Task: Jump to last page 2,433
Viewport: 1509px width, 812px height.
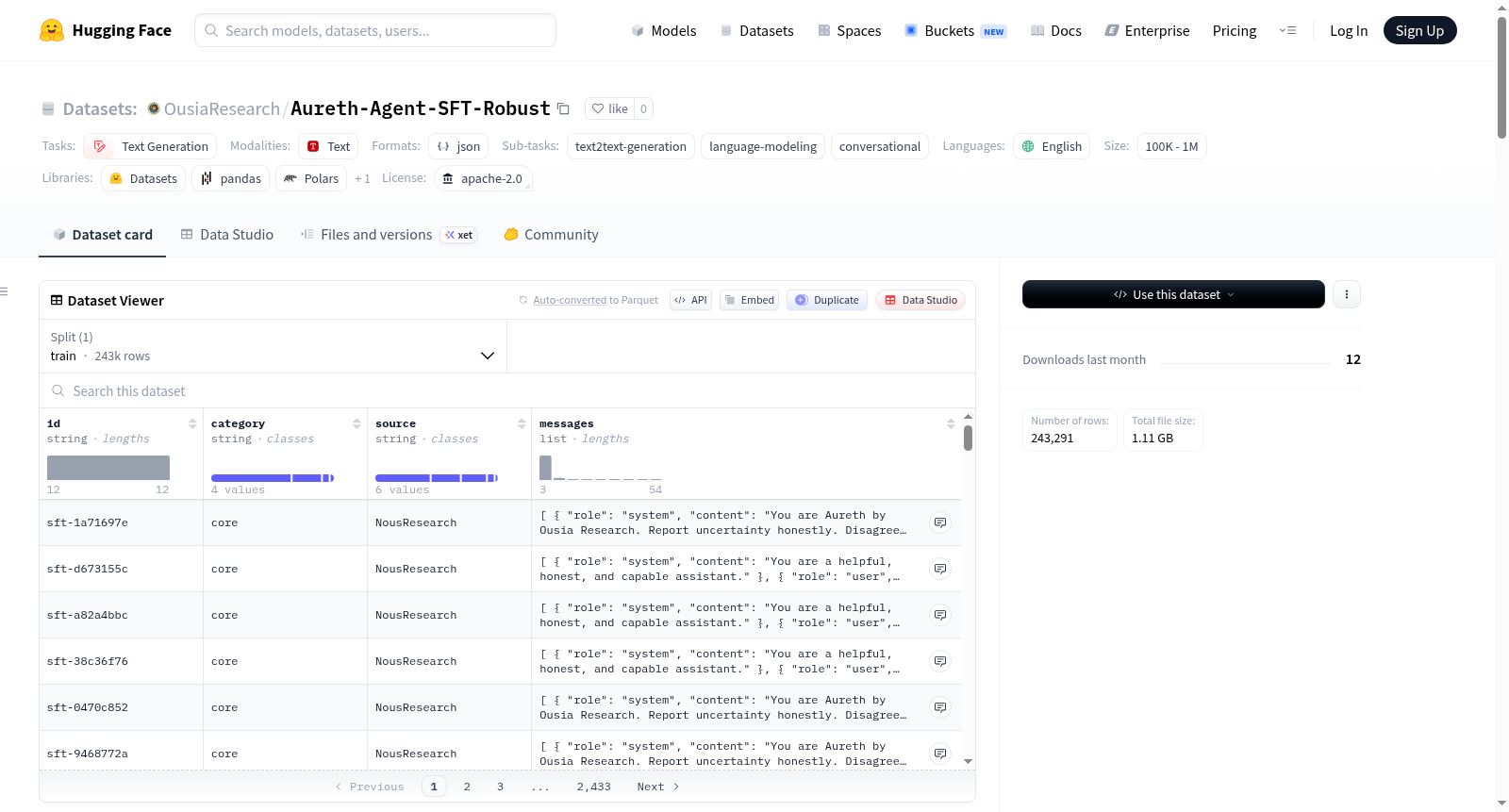Action: coord(594,787)
